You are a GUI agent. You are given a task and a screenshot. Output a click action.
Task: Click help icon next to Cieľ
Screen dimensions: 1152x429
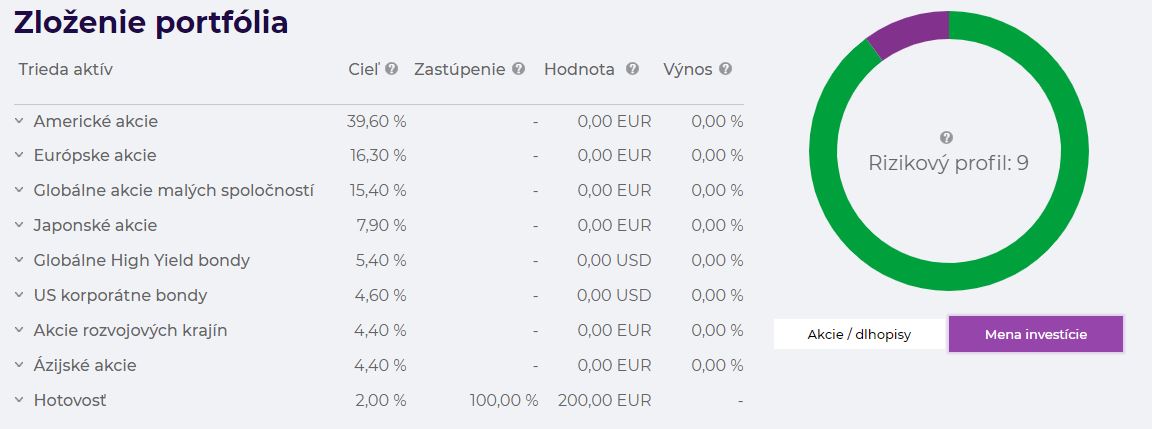click(392, 69)
